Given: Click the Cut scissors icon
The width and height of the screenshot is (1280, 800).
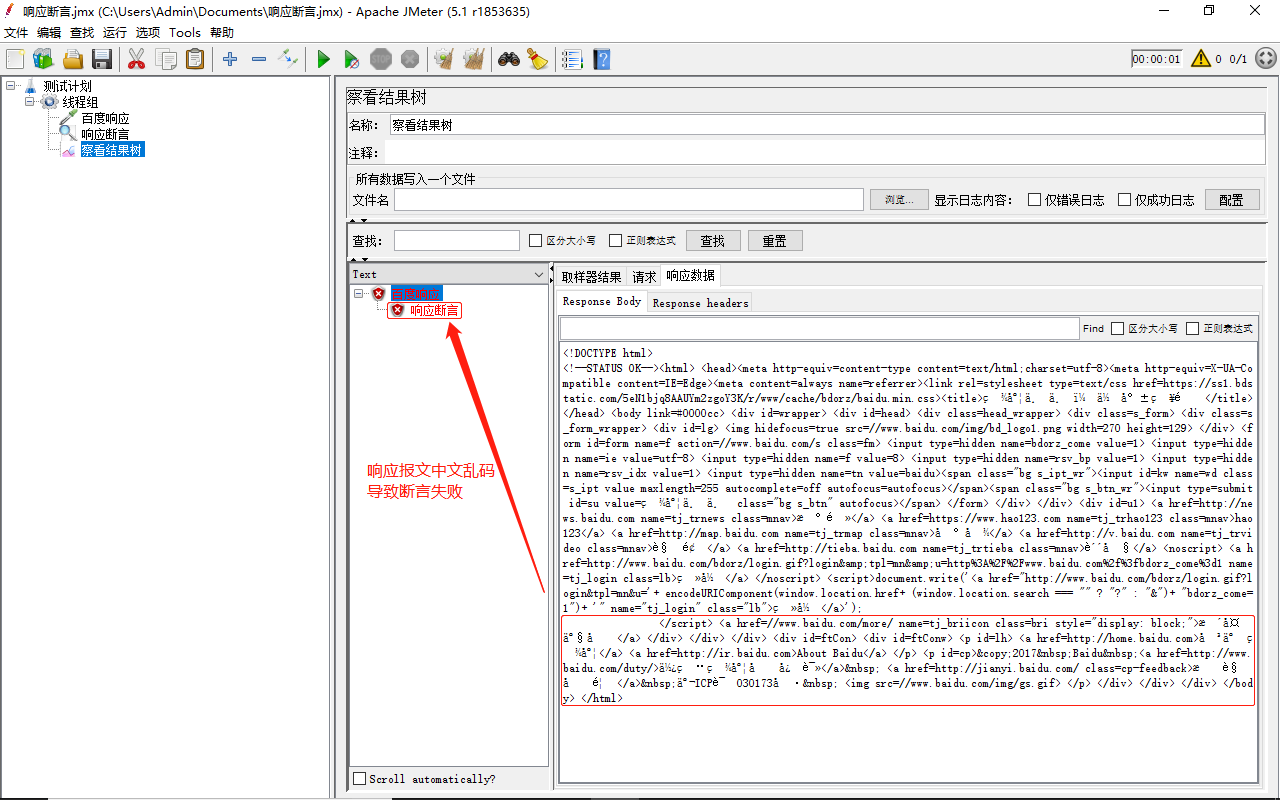Looking at the screenshot, I should 137,59.
